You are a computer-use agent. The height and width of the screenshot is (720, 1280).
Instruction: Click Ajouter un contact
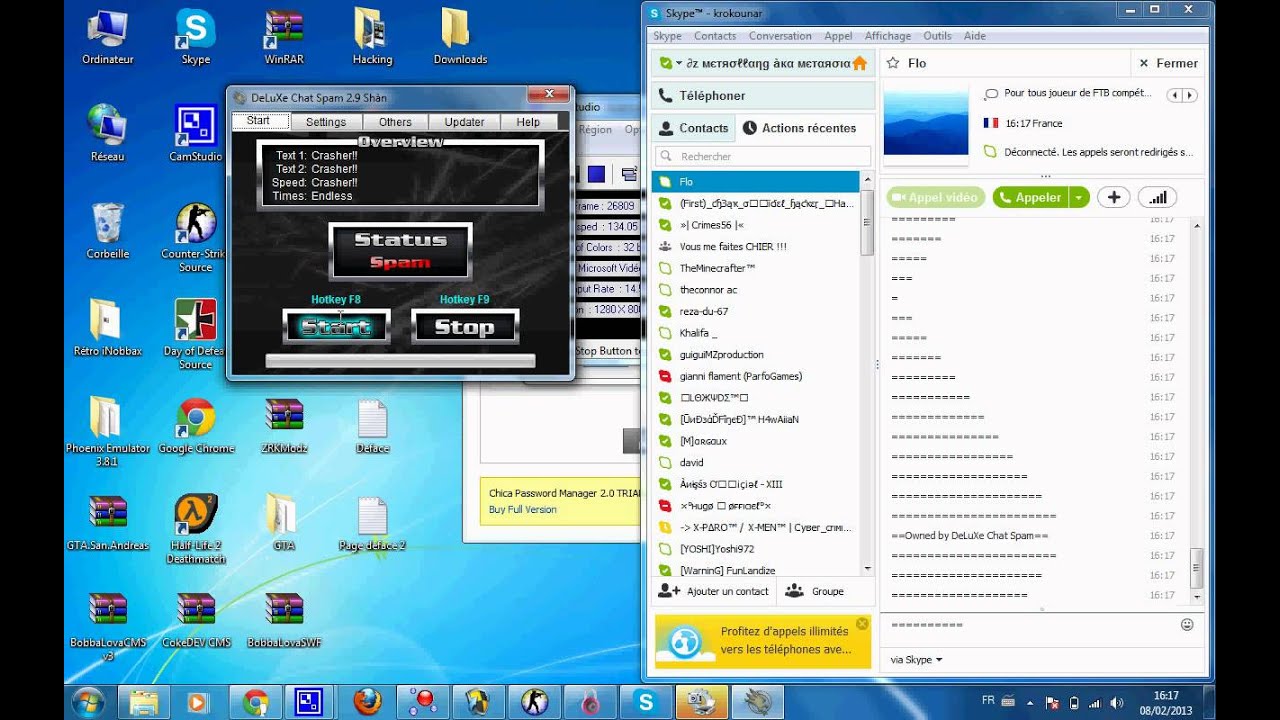click(714, 591)
